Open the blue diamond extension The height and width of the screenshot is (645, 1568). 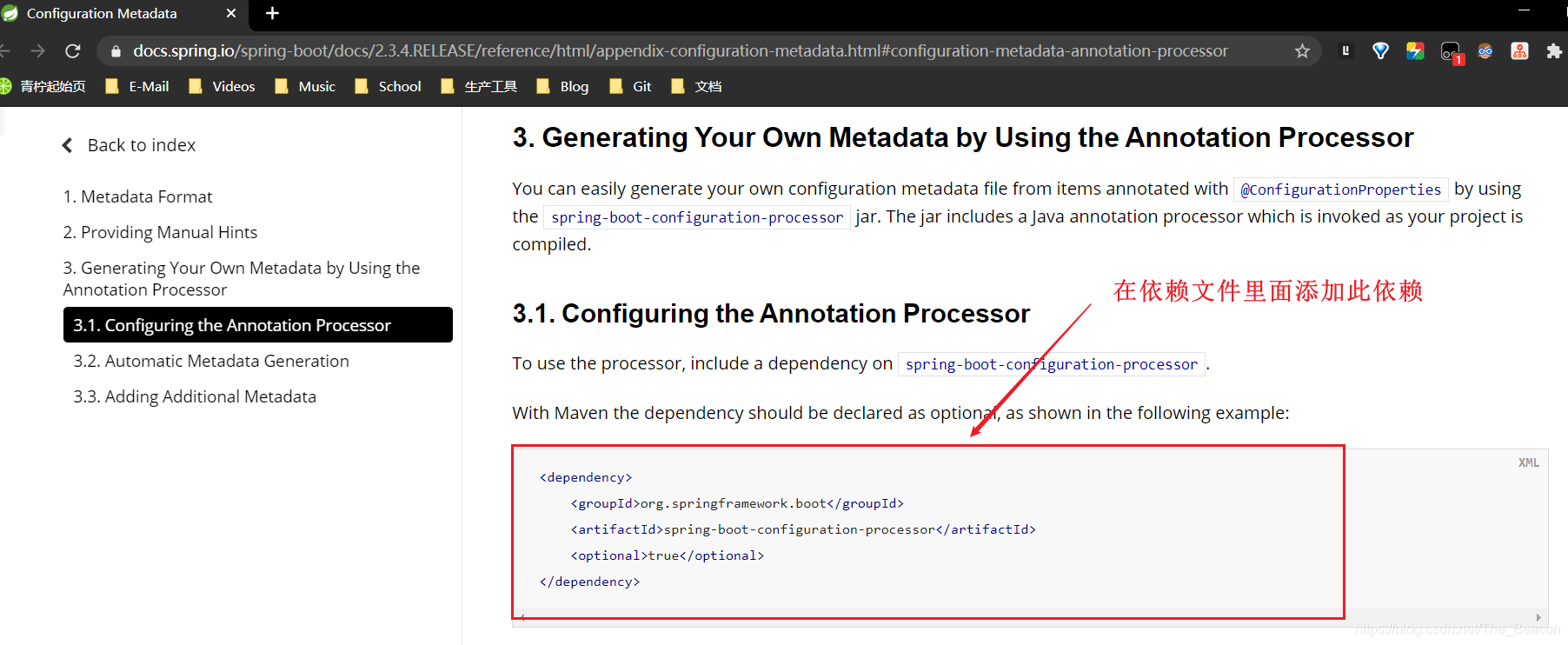(x=1380, y=50)
